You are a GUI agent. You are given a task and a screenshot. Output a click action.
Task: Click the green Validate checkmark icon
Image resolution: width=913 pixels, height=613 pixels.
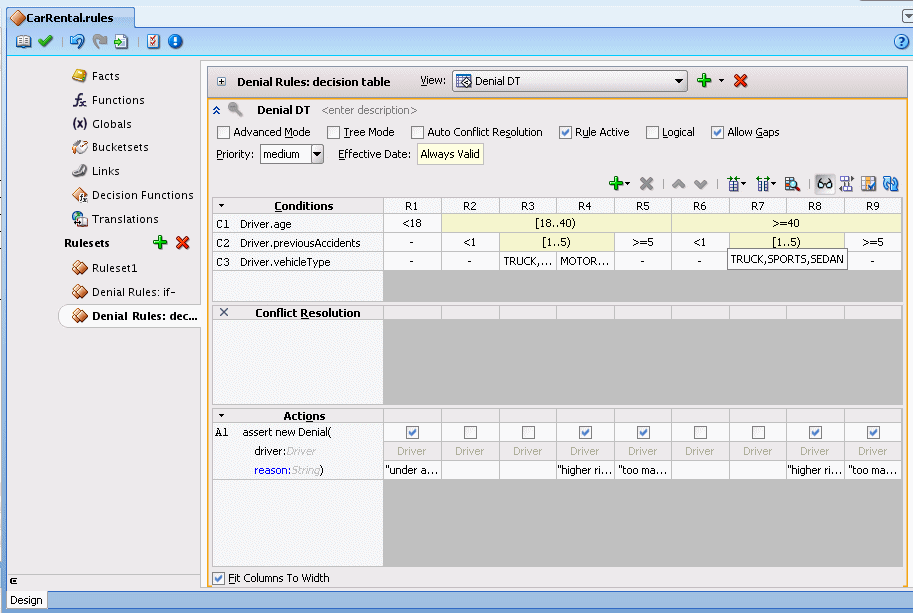pos(45,41)
